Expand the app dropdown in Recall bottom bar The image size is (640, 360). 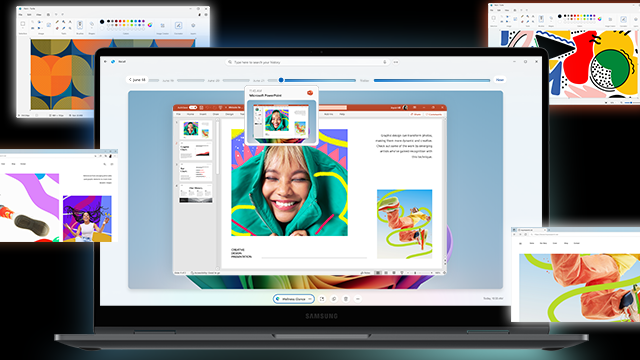coord(310,299)
